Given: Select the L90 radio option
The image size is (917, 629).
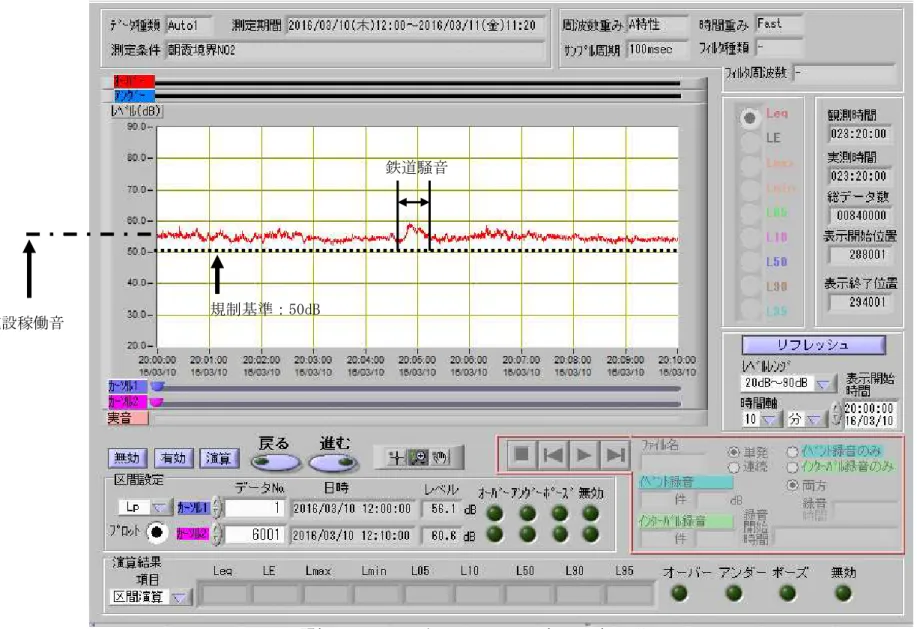Looking at the screenshot, I should point(750,286).
